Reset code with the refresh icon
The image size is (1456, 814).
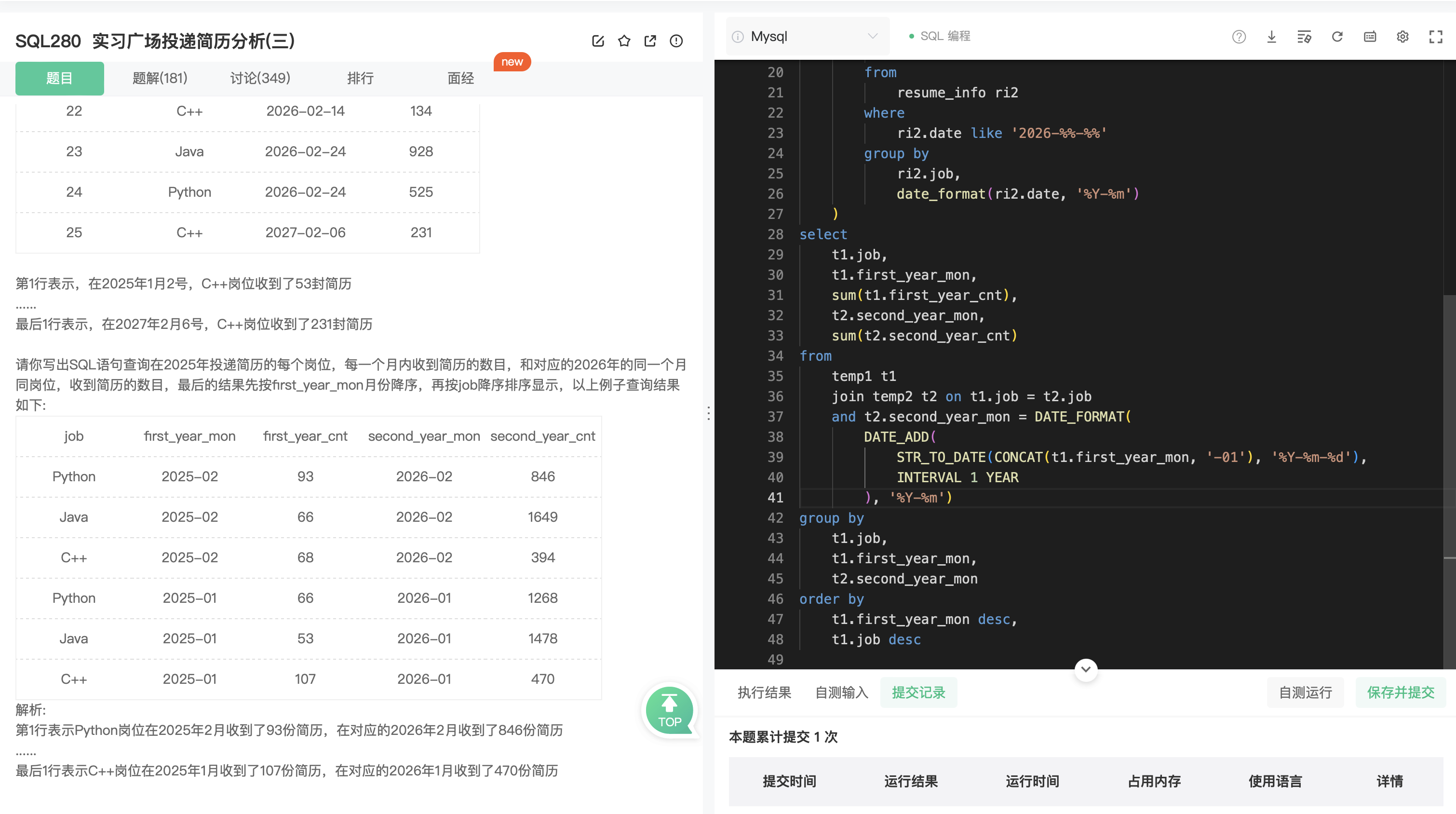pyautogui.click(x=1337, y=37)
